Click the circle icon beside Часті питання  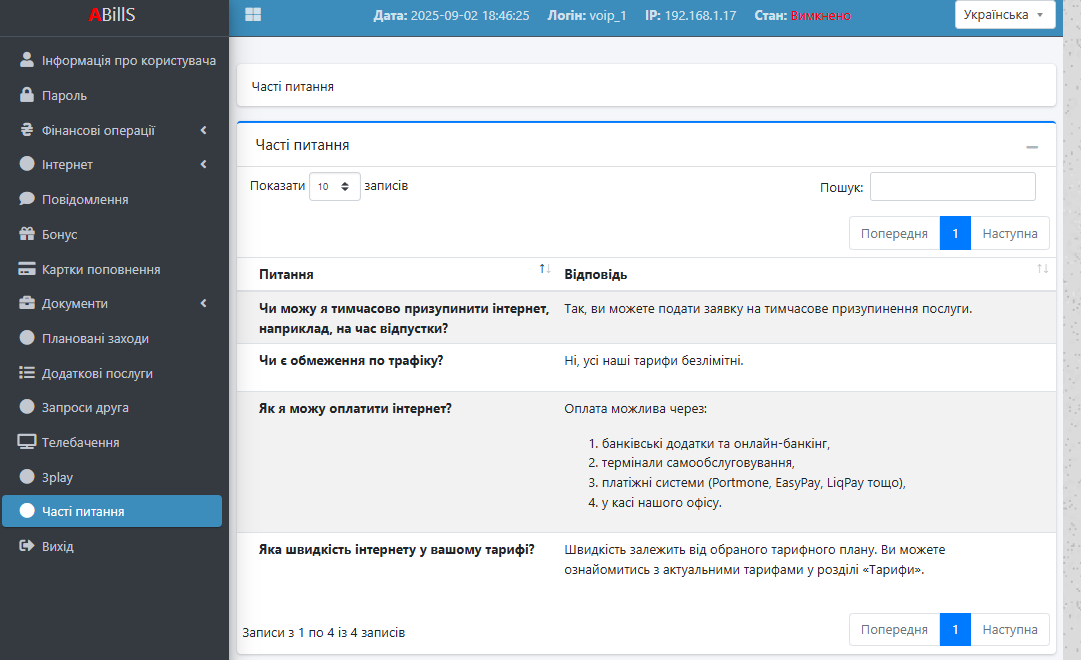(27, 510)
